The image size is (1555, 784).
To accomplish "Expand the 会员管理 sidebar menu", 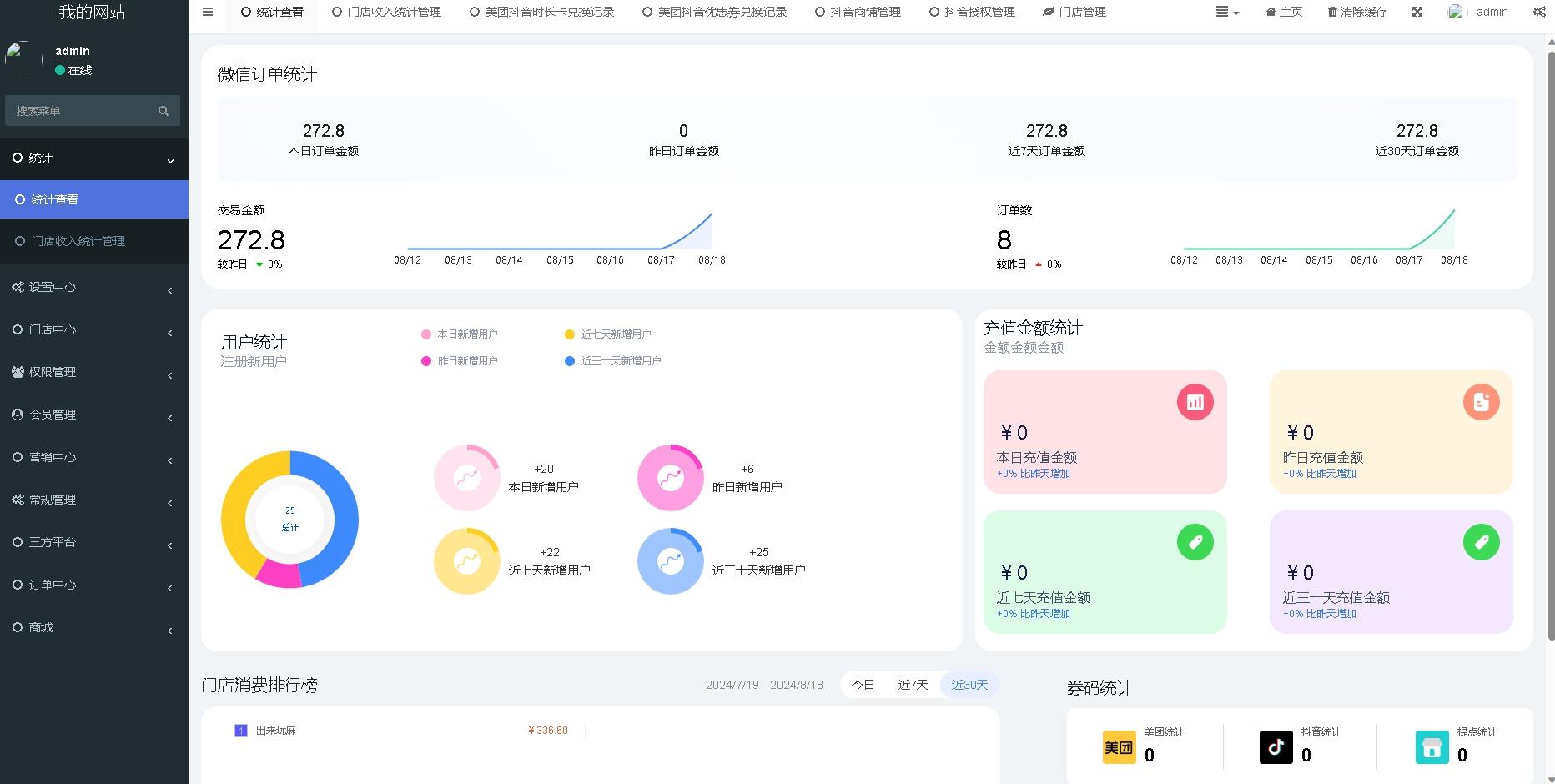I will 93,415.
